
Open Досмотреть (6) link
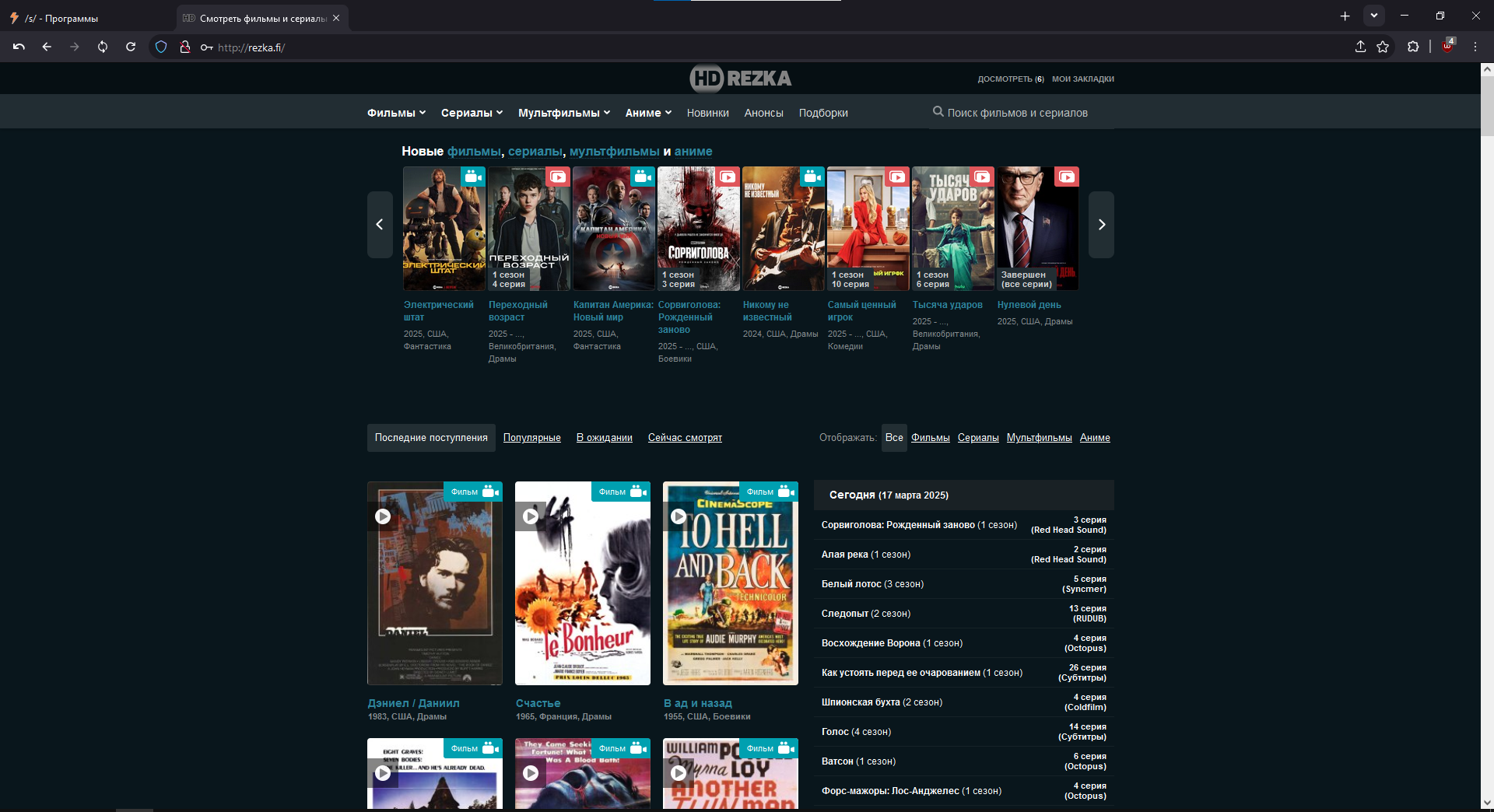tap(1011, 79)
